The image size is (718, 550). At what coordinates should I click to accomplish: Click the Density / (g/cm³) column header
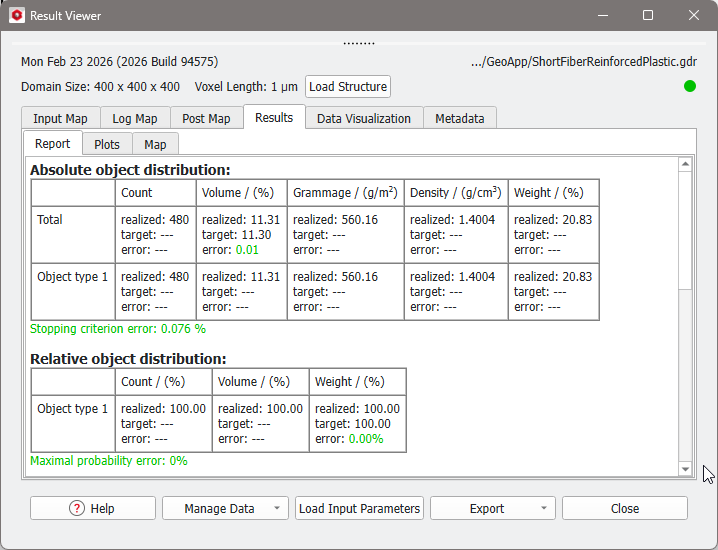coord(456,193)
